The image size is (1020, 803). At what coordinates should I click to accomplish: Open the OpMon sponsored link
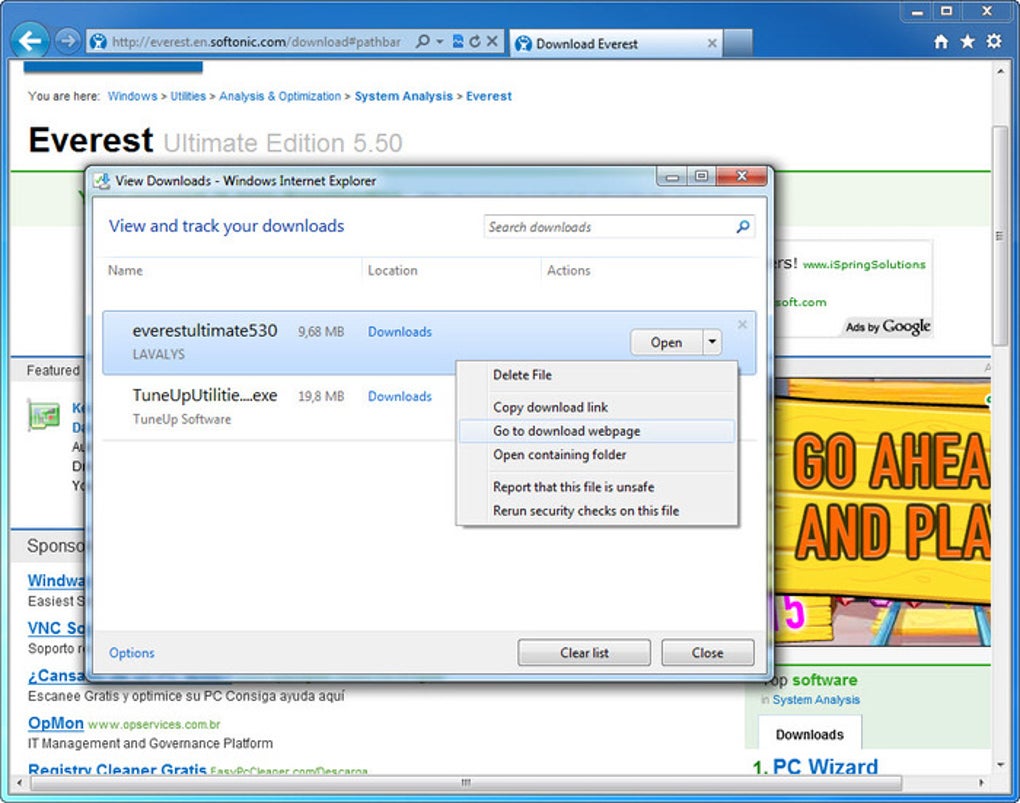point(55,723)
